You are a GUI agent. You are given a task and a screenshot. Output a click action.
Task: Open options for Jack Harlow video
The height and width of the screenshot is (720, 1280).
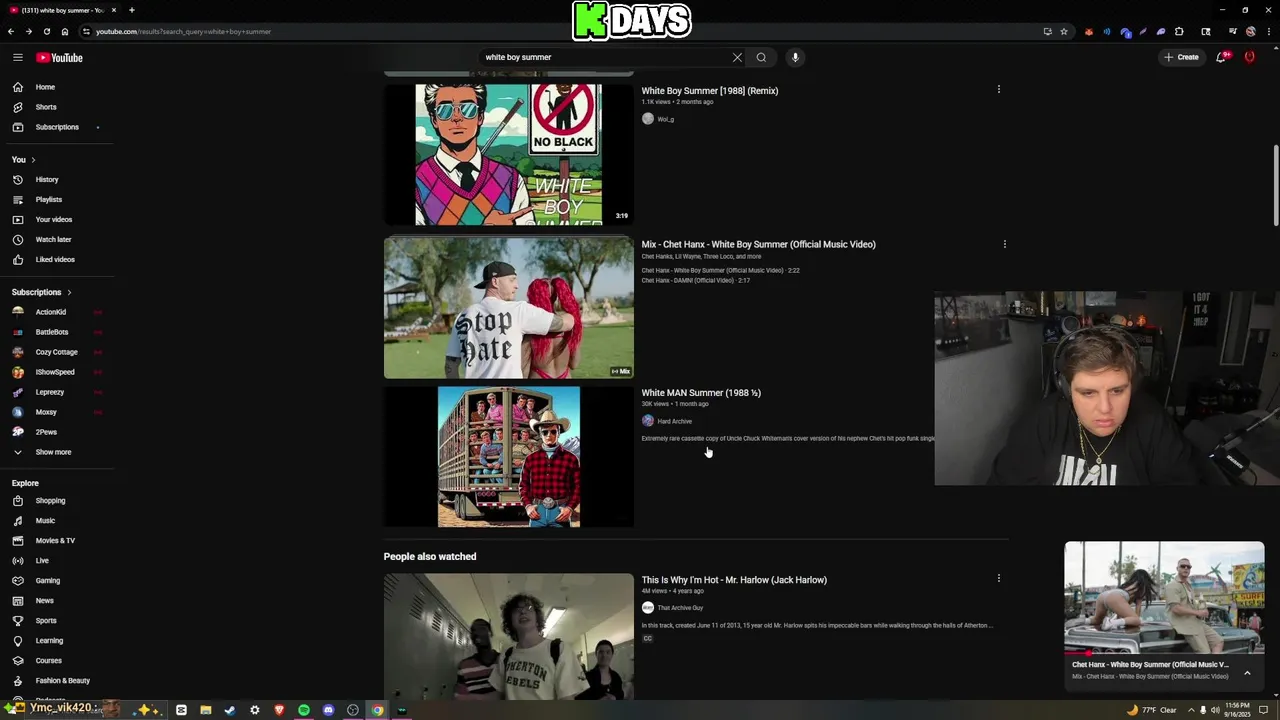tap(998, 578)
